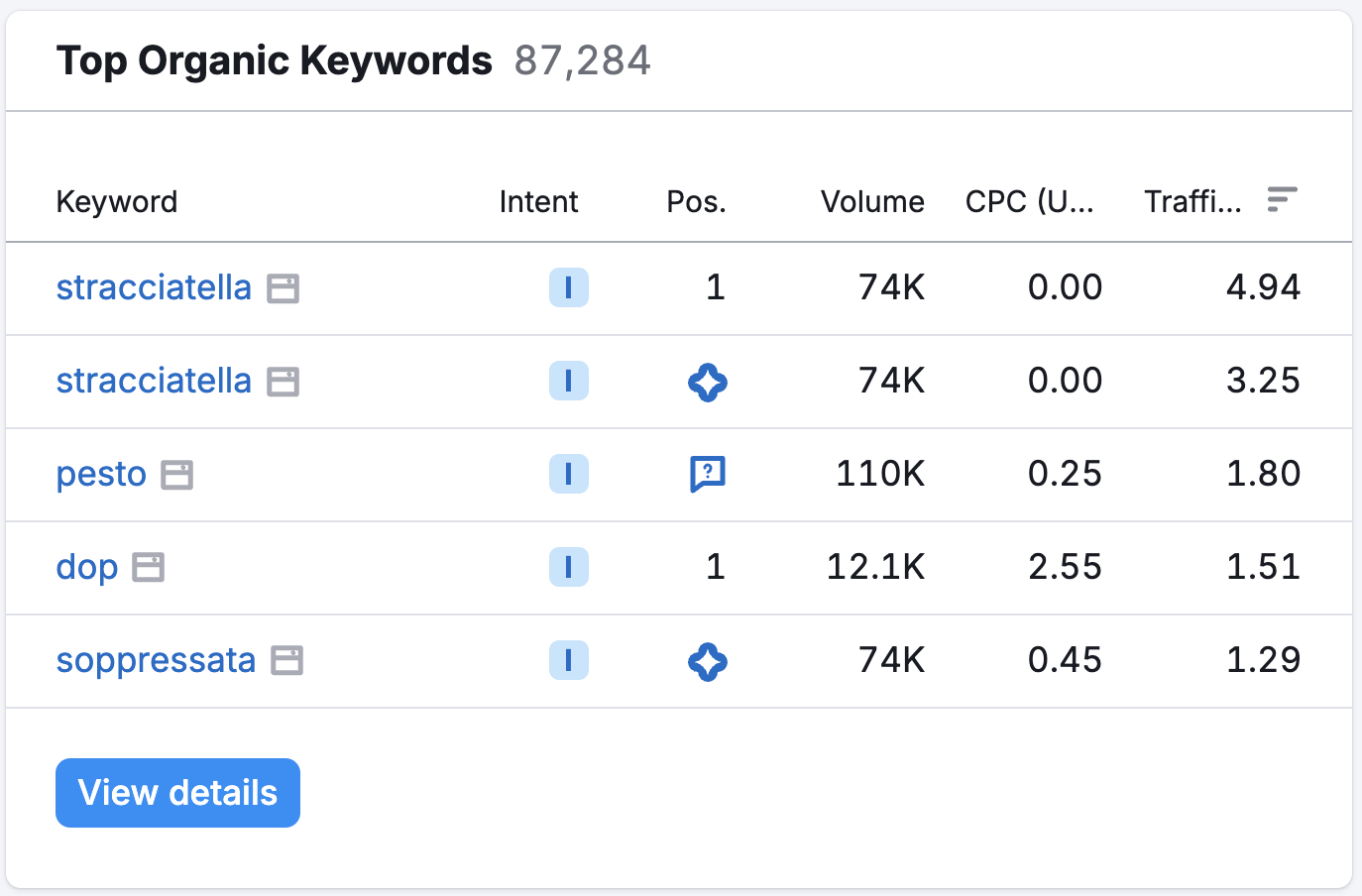The width and height of the screenshot is (1362, 896).
Task: Select the 1.29 traffic value
Action: pos(1263,660)
